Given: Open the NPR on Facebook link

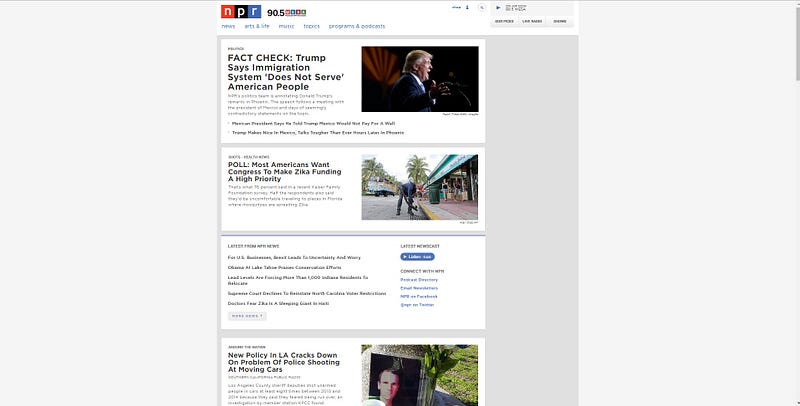Looking at the screenshot, I should [419, 296].
